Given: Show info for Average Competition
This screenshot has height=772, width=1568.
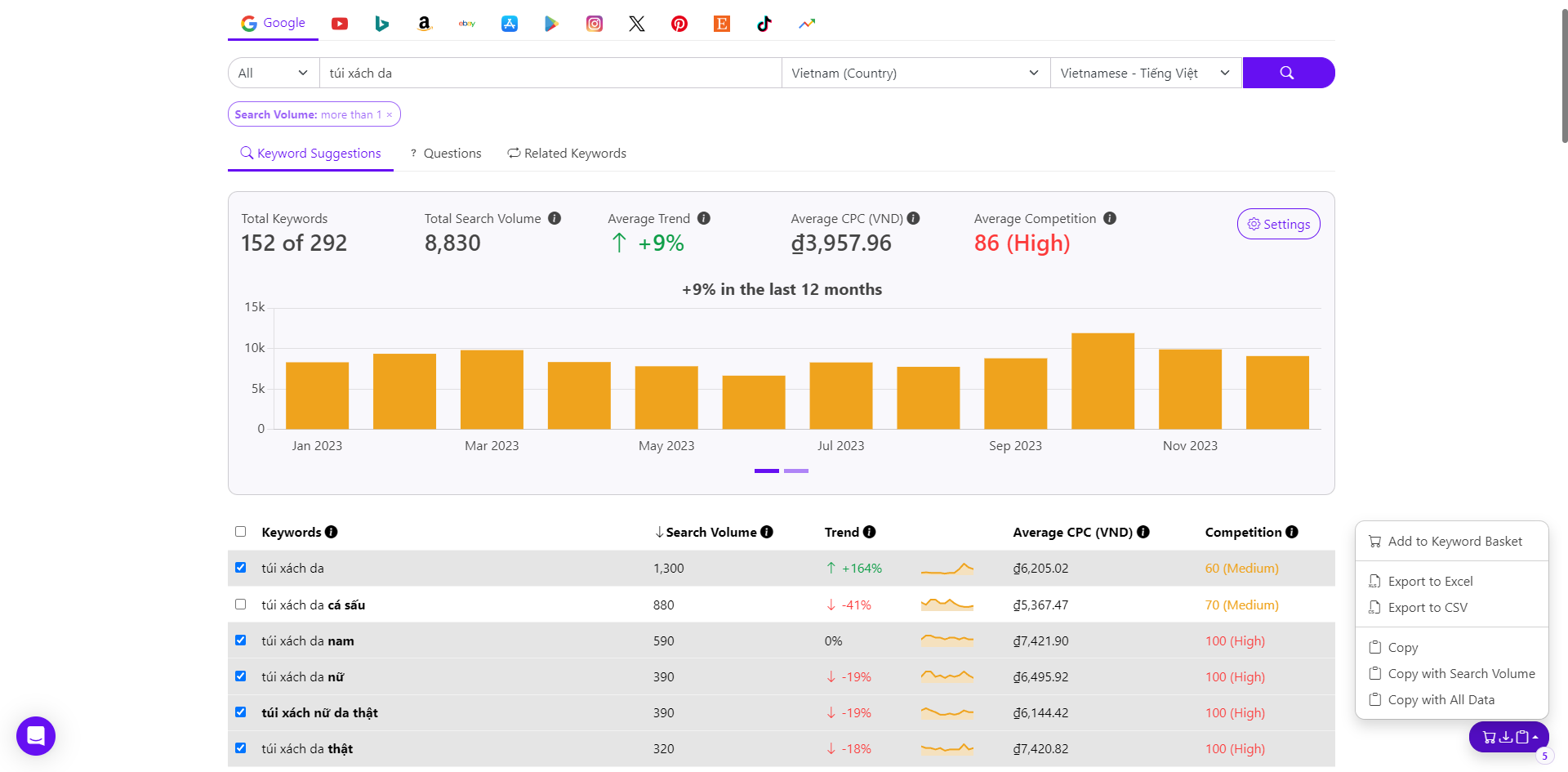Looking at the screenshot, I should [x=1110, y=218].
